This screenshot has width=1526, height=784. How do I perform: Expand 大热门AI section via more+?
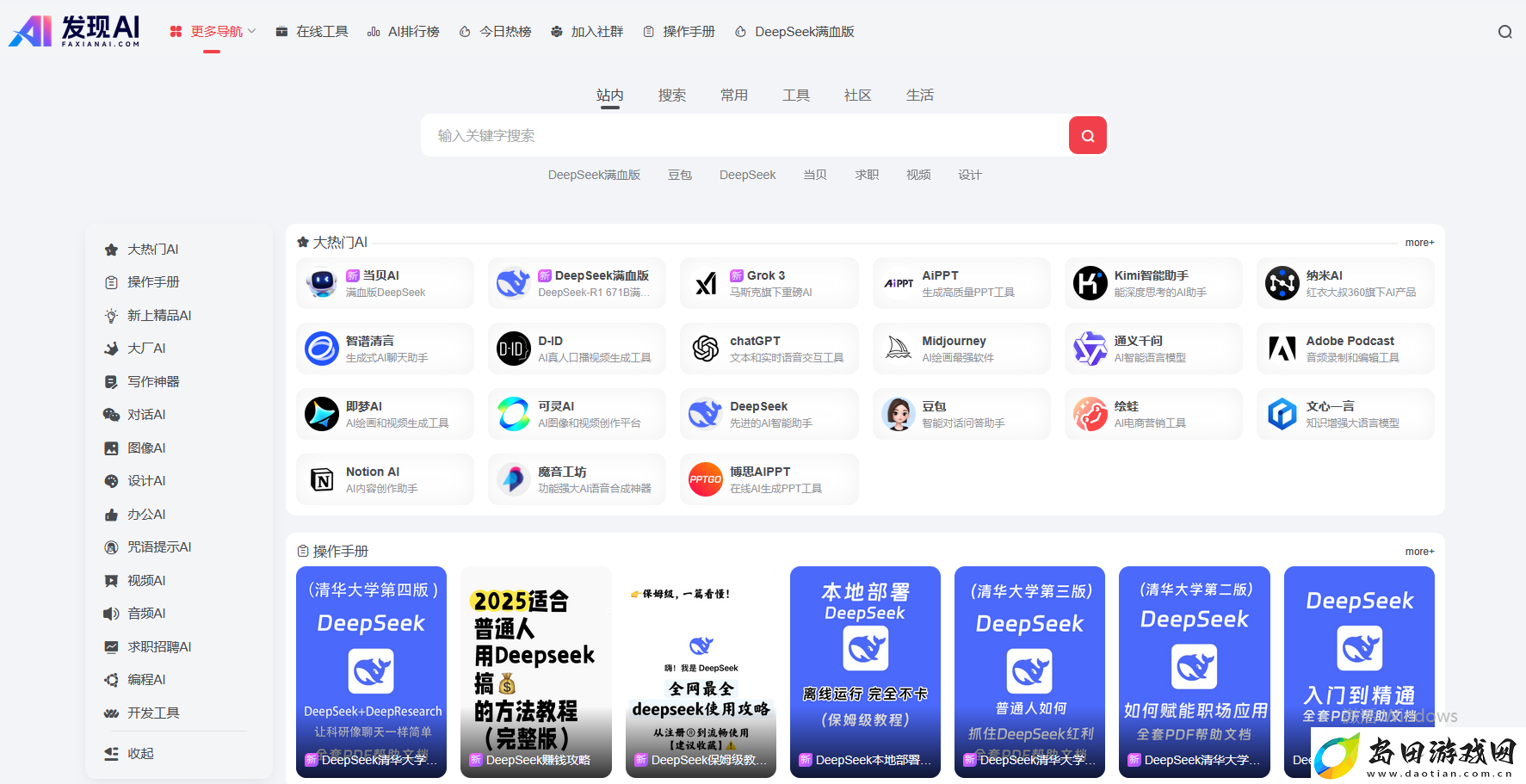tap(1419, 243)
